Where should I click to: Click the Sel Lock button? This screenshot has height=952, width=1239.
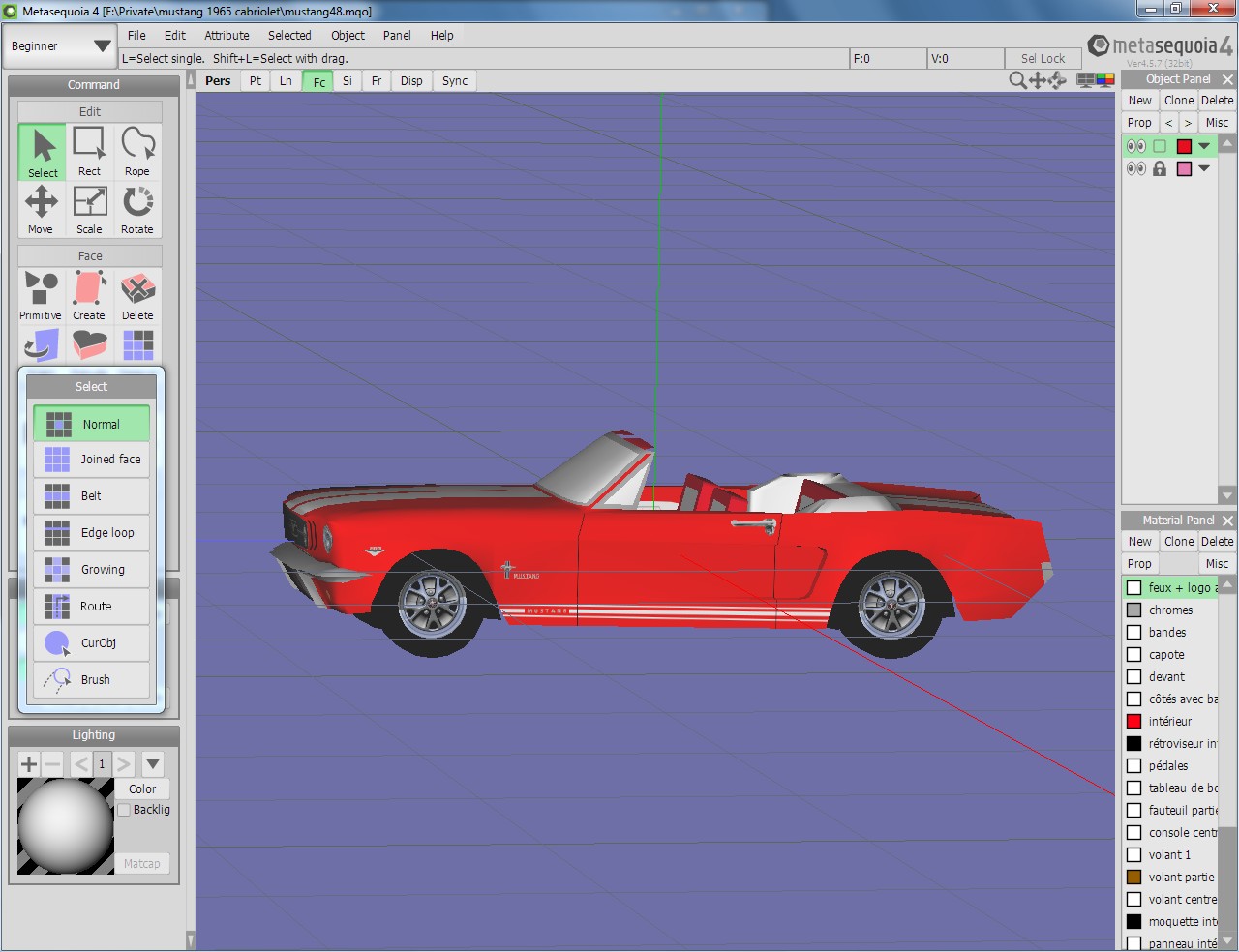coord(1043,59)
